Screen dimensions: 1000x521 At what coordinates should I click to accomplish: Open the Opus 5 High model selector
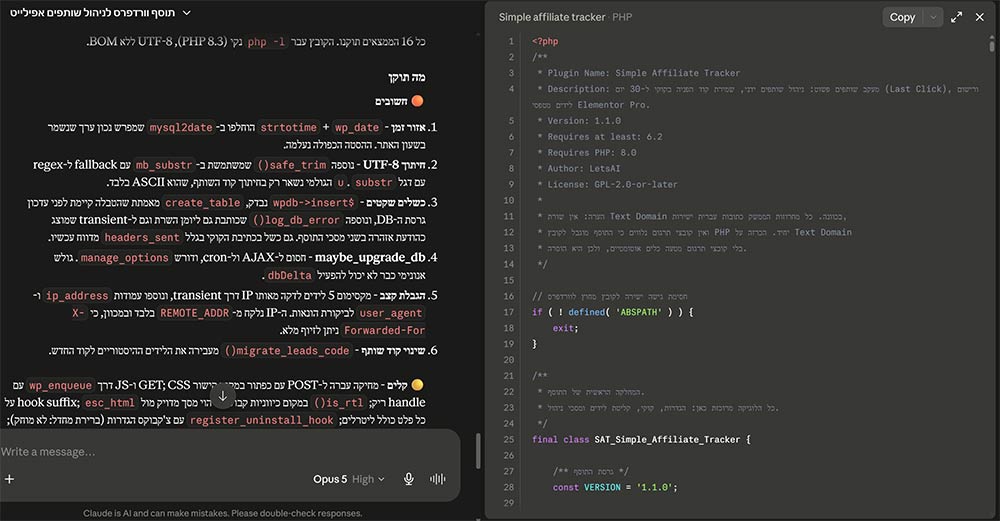[x=349, y=479]
